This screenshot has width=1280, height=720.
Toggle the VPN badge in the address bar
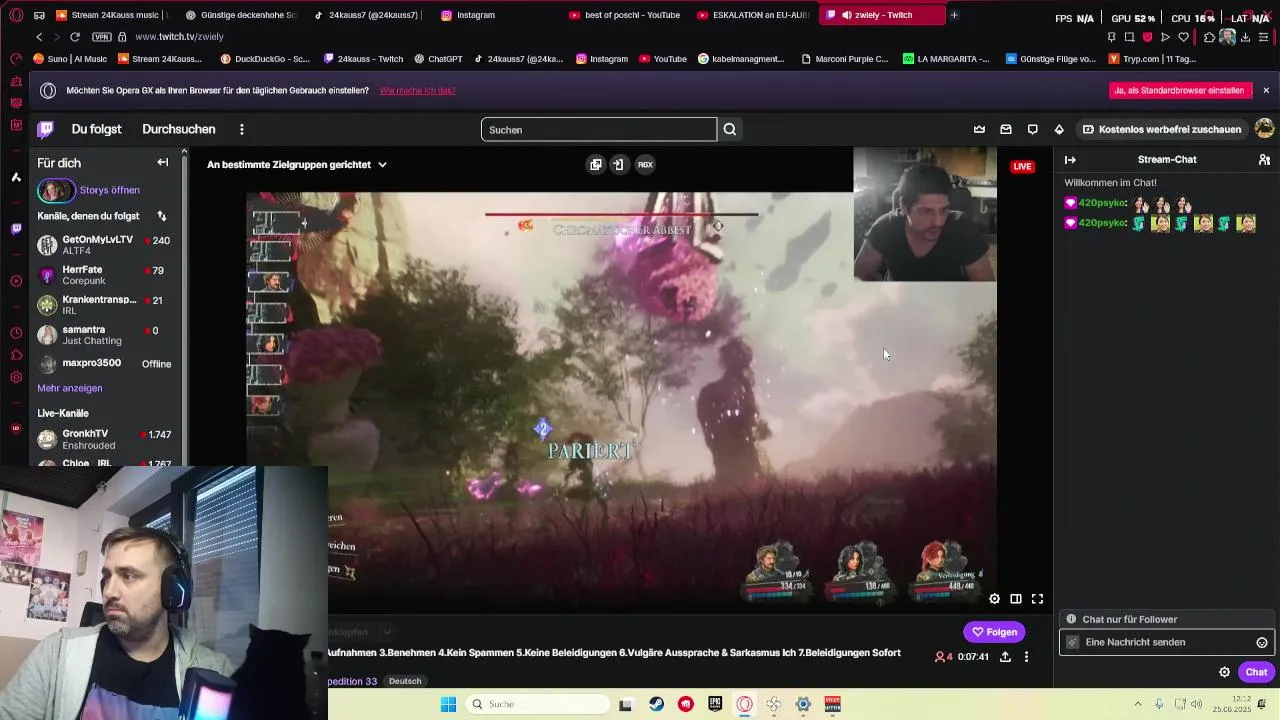tap(101, 37)
